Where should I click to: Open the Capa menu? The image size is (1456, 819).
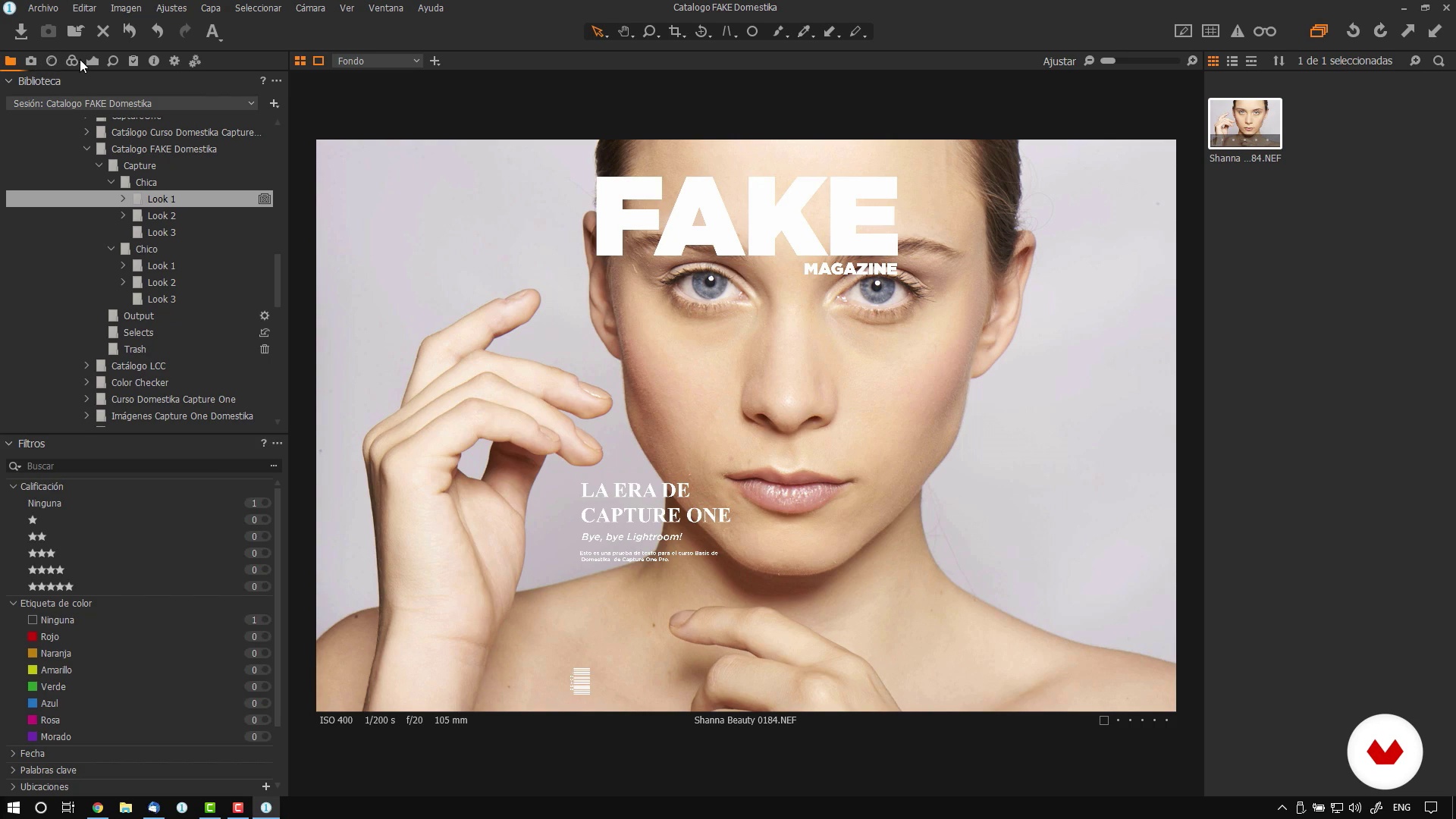coord(211,8)
